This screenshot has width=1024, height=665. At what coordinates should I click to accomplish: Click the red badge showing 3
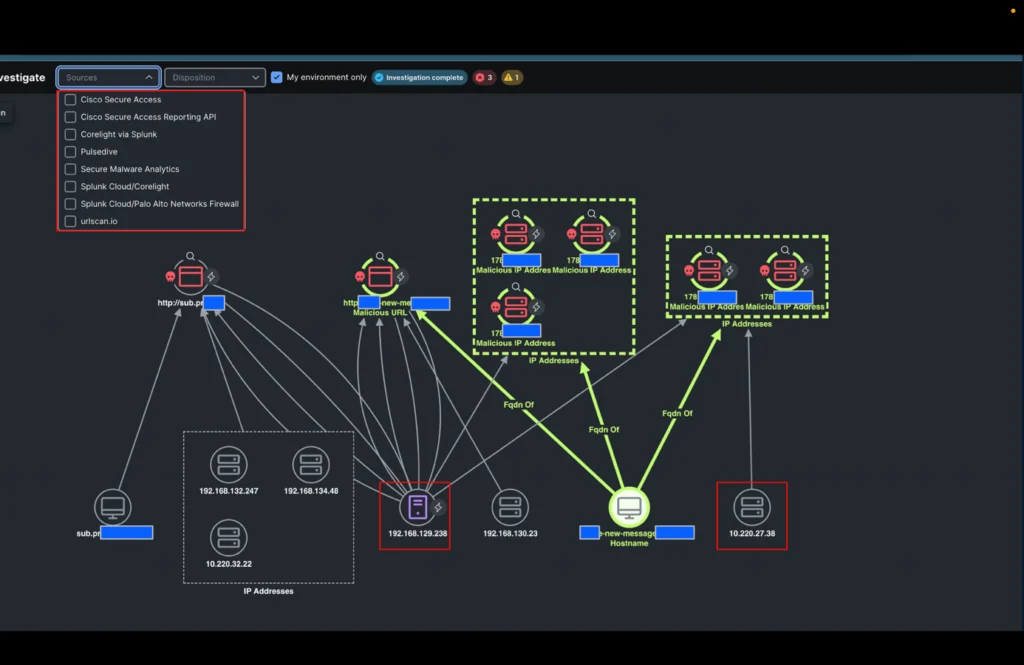click(x=484, y=77)
